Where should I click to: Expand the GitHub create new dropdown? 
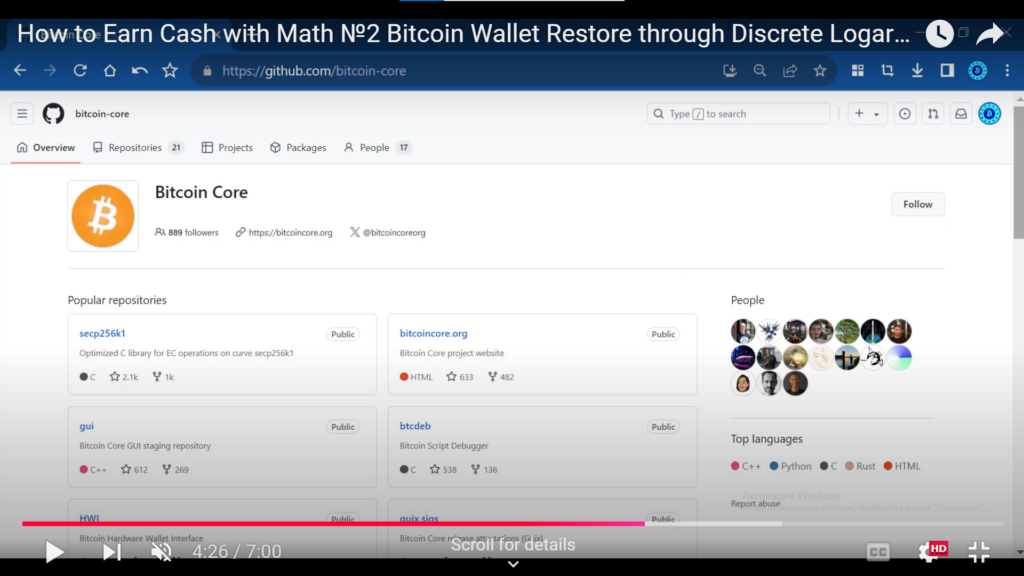(867, 114)
